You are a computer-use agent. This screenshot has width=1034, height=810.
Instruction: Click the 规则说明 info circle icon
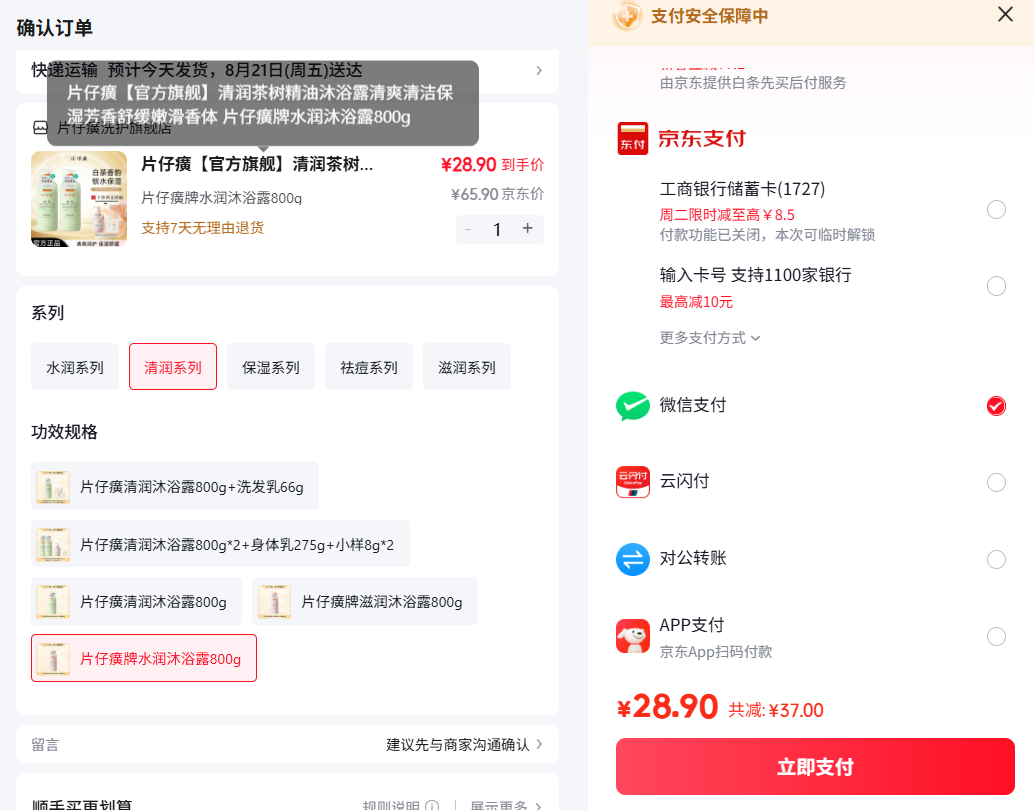tap(432, 805)
